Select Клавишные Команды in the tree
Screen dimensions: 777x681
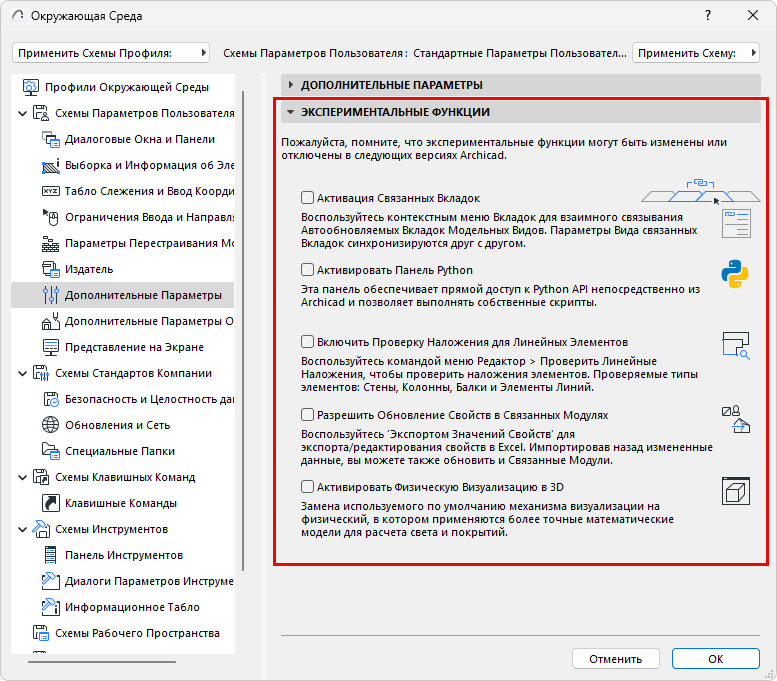(x=123, y=503)
